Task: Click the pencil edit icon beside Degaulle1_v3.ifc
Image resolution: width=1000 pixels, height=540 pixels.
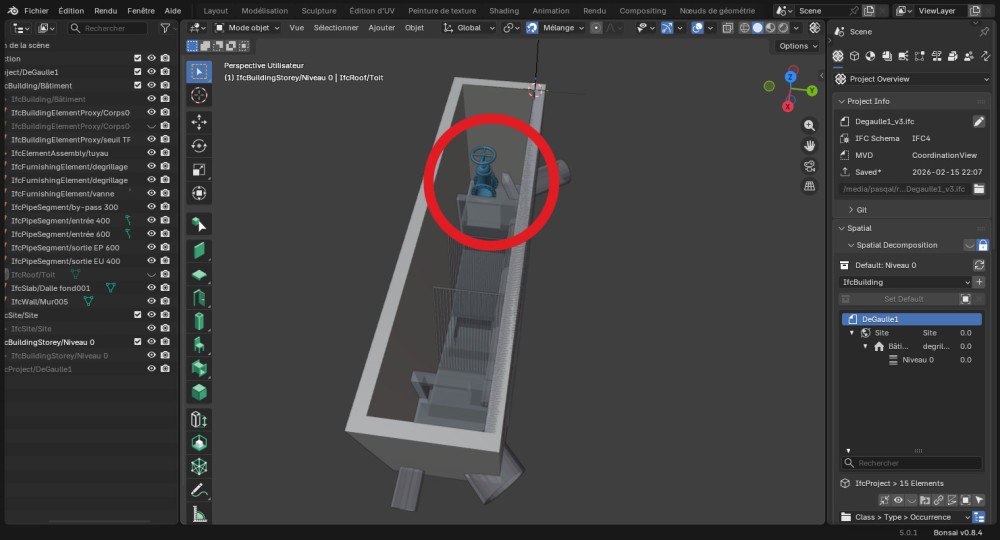Action: pyautogui.click(x=979, y=121)
